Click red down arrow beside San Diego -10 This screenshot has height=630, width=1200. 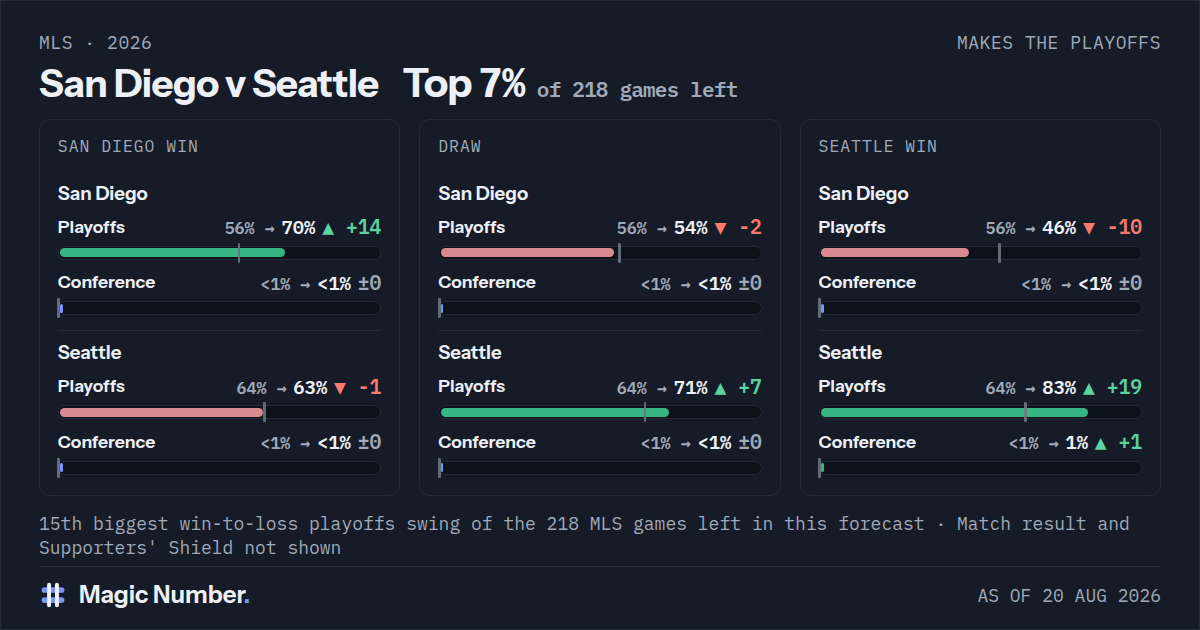[x=1089, y=228]
